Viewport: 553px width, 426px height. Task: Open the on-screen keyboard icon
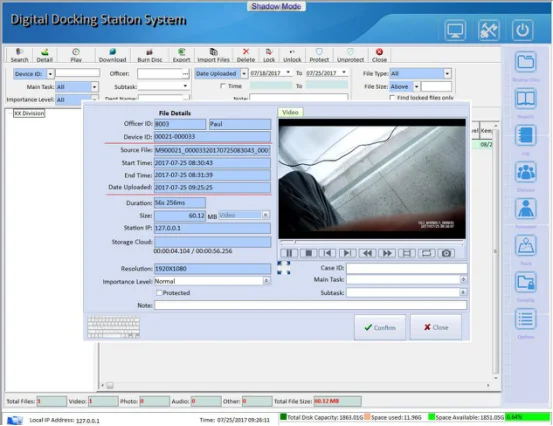[x=114, y=327]
